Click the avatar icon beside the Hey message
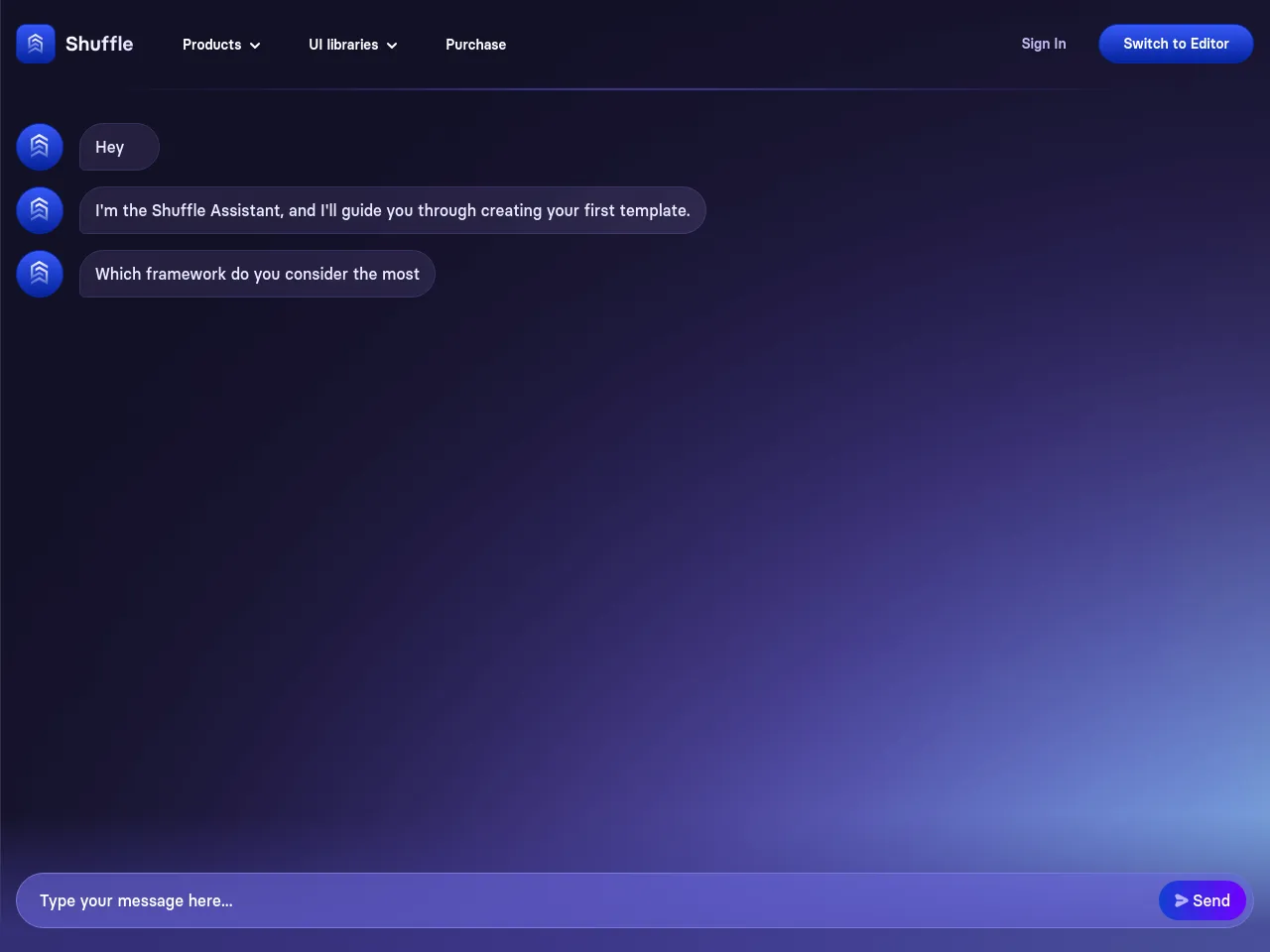Screen dimensions: 1270x952 40,147
